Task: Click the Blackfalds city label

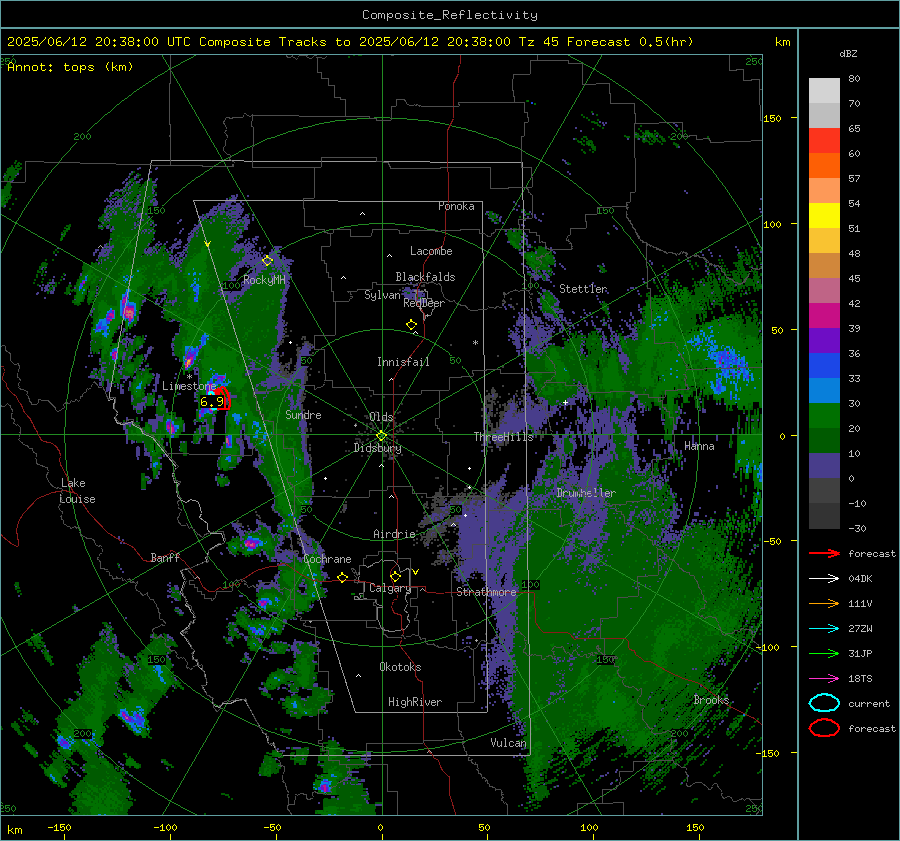Action: (425, 277)
